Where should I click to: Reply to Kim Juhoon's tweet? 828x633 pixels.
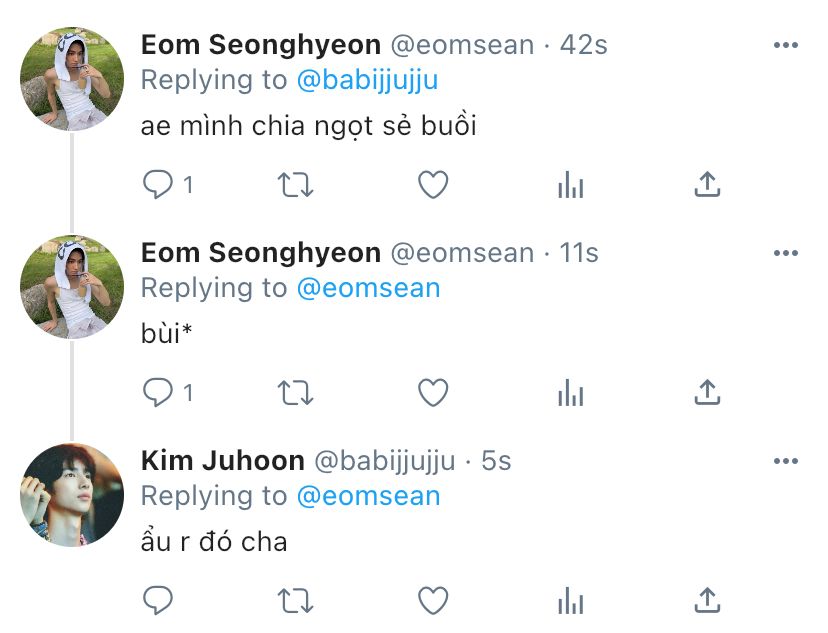coord(158,600)
